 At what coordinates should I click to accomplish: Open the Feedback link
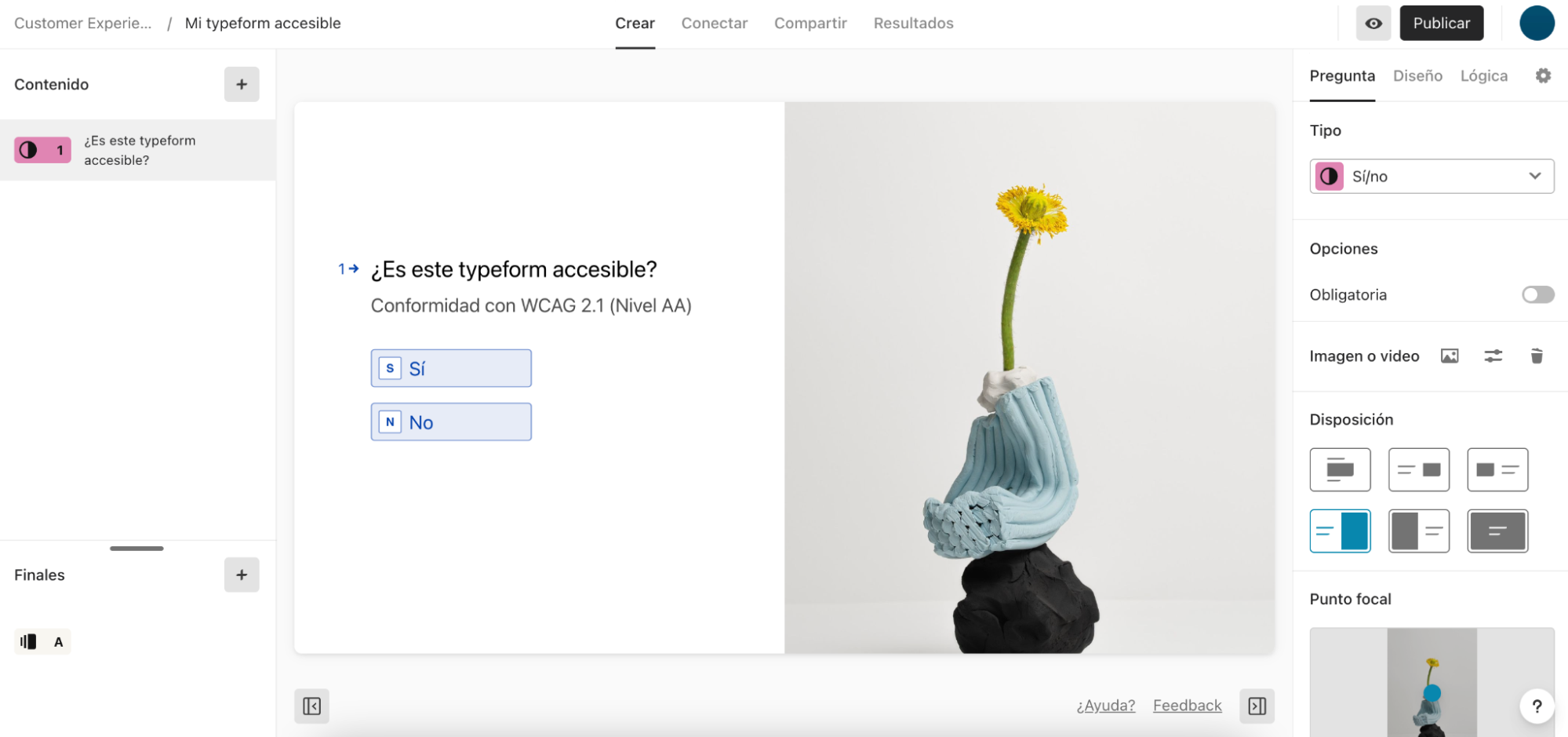[1187, 705]
